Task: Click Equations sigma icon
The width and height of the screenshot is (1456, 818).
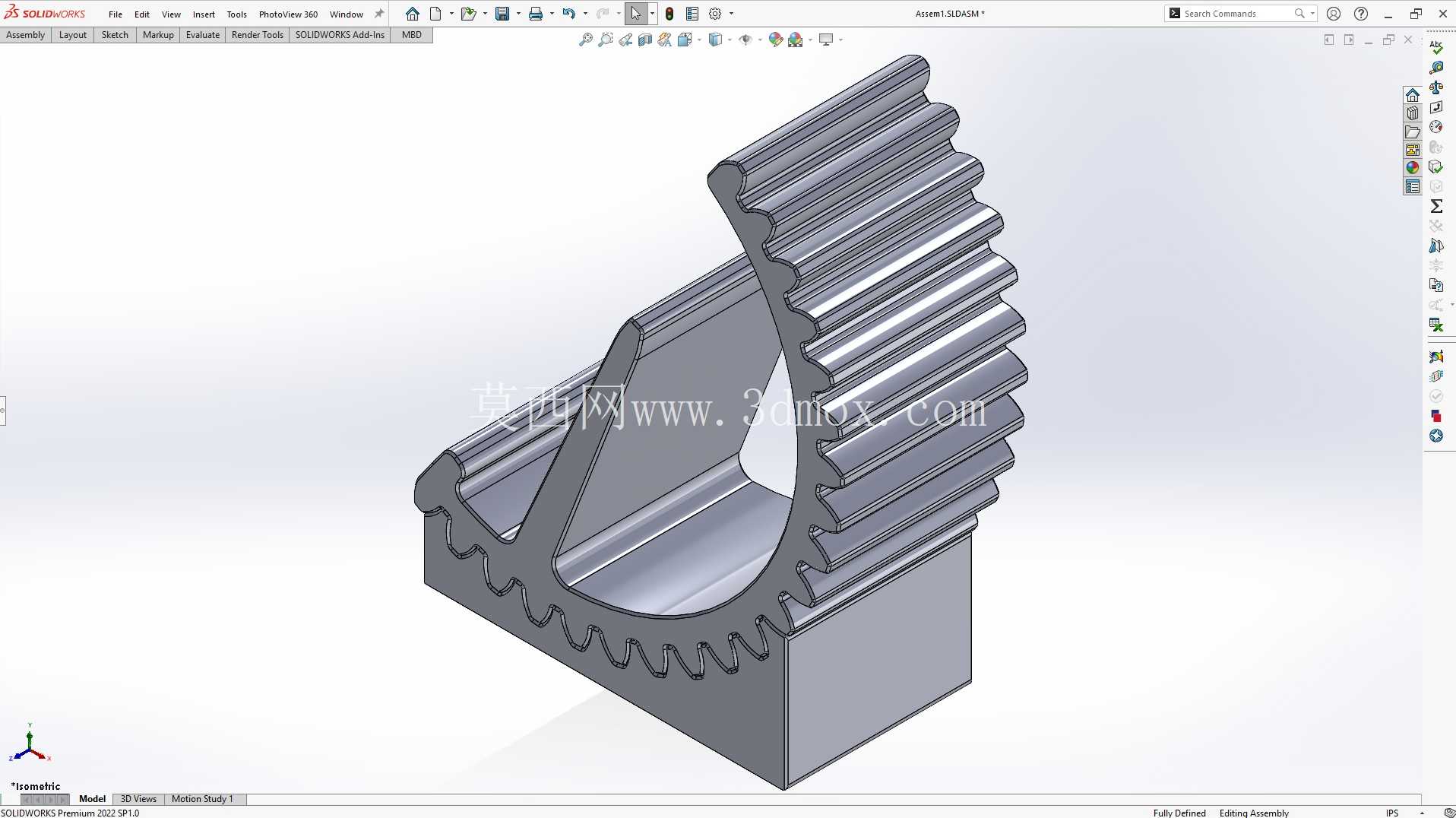Action: [x=1436, y=206]
